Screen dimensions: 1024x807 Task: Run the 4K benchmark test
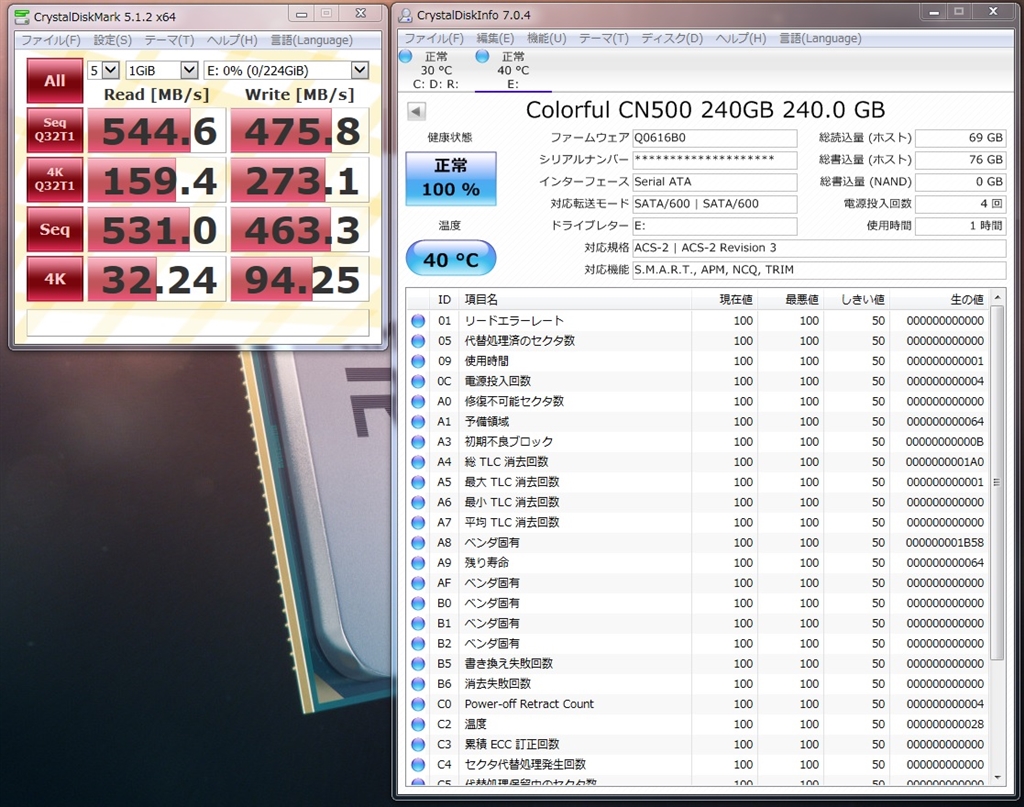coord(55,279)
